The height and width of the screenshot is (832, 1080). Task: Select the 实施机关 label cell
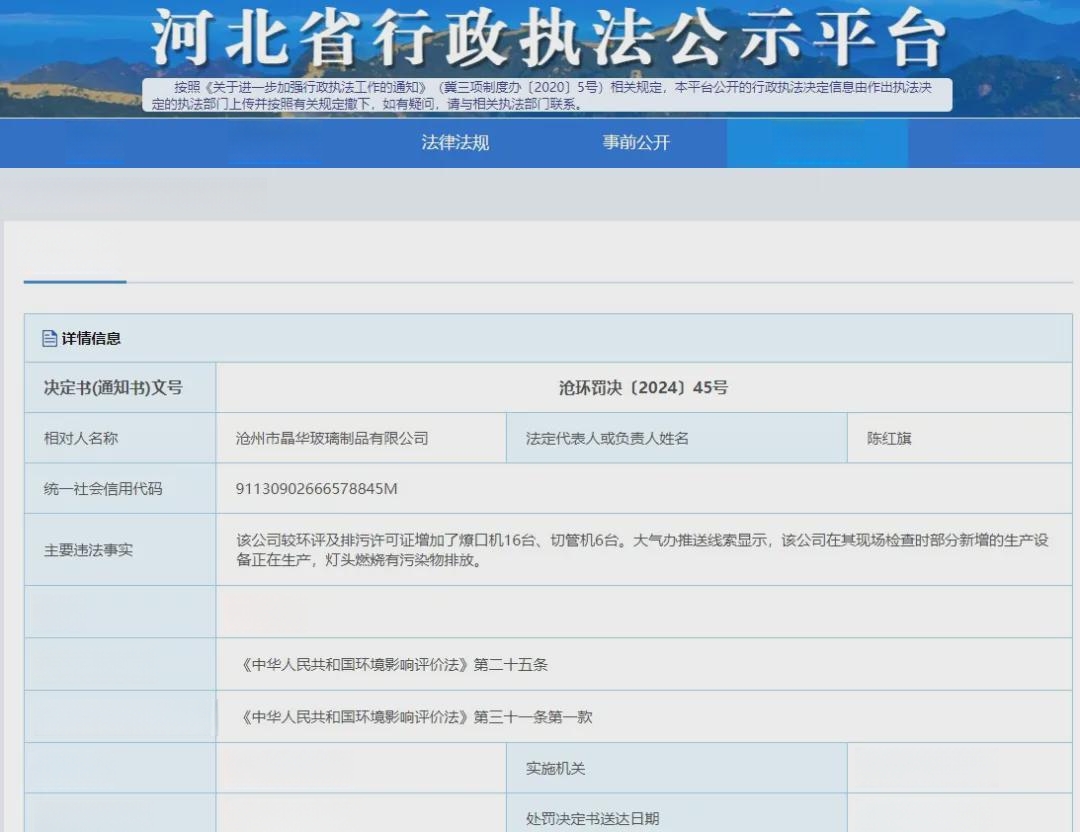676,768
